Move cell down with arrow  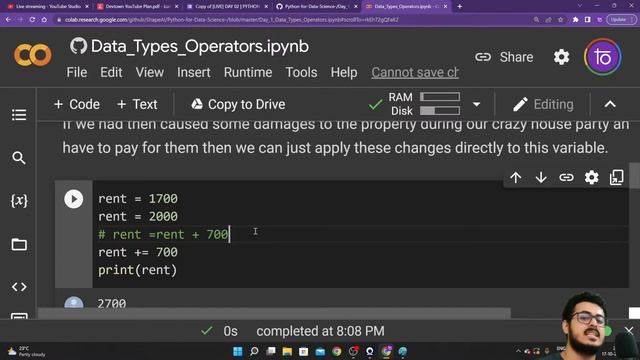point(541,178)
